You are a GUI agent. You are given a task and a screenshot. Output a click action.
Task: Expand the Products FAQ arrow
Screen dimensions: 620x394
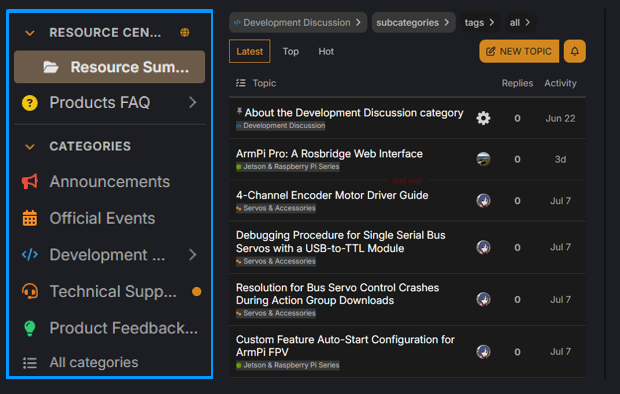click(193, 102)
